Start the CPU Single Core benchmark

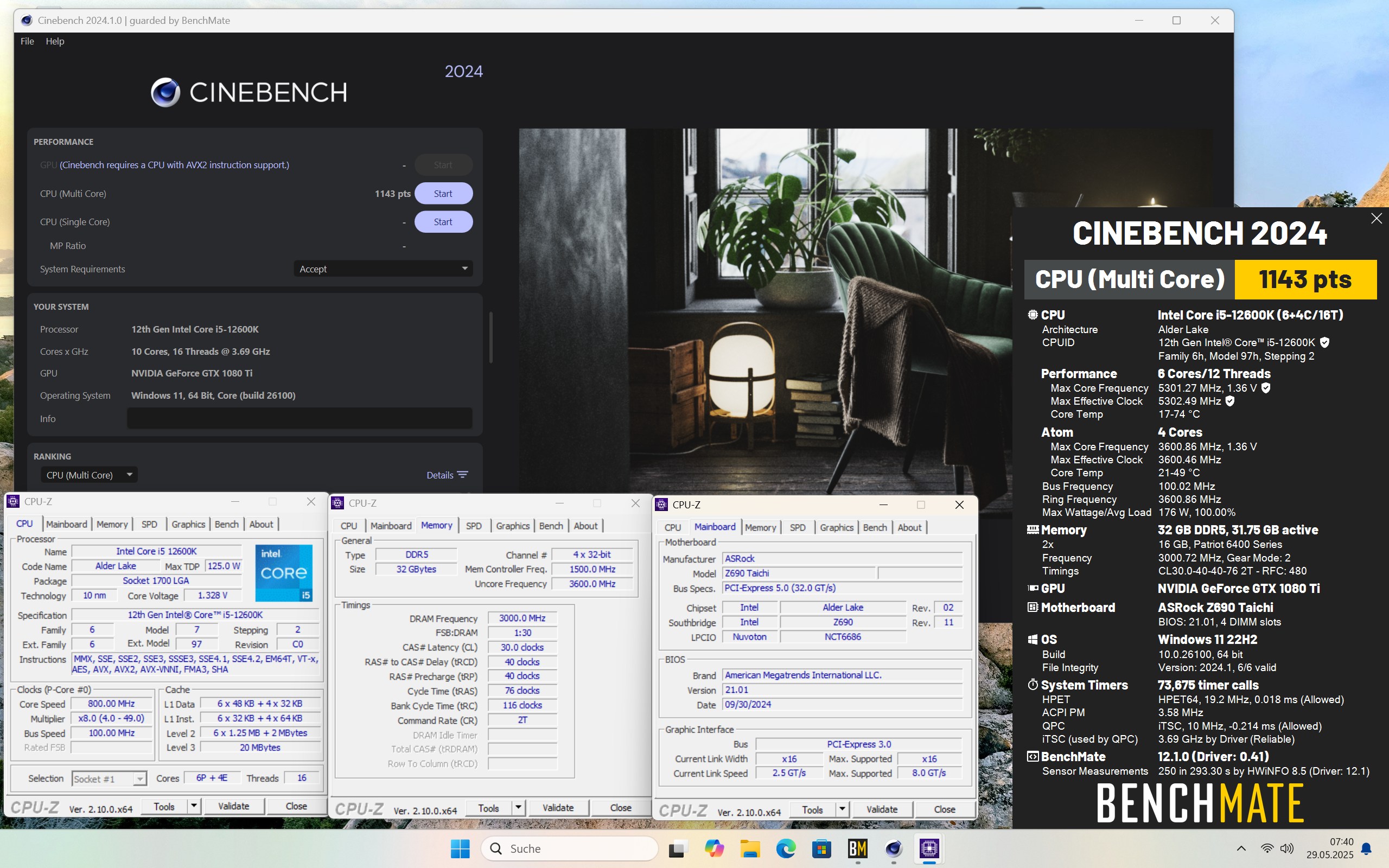(x=443, y=221)
